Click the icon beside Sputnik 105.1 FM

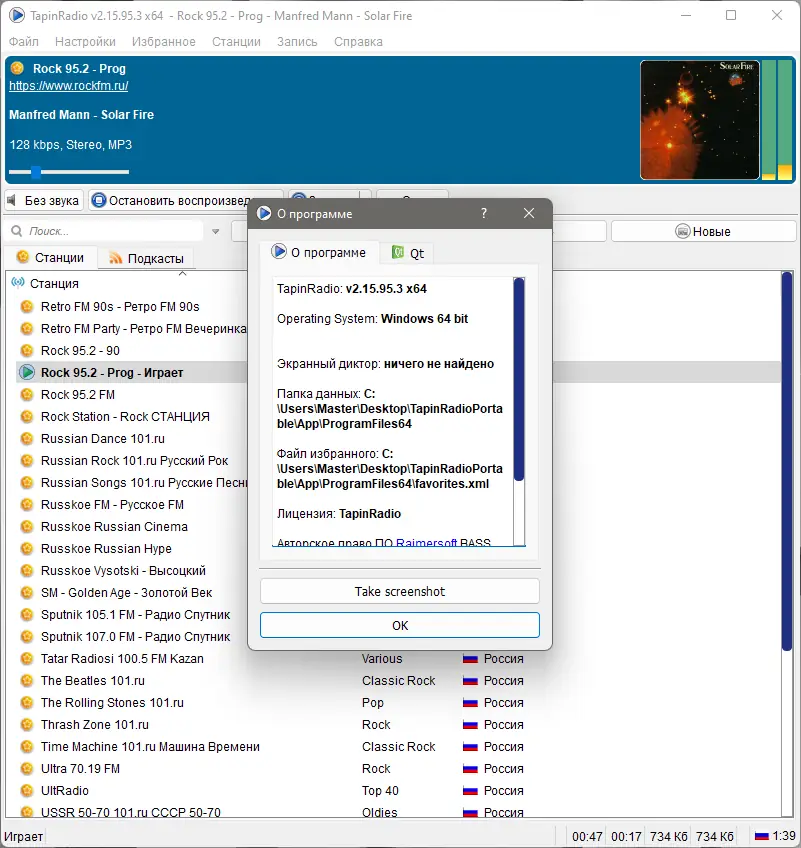pos(27,614)
